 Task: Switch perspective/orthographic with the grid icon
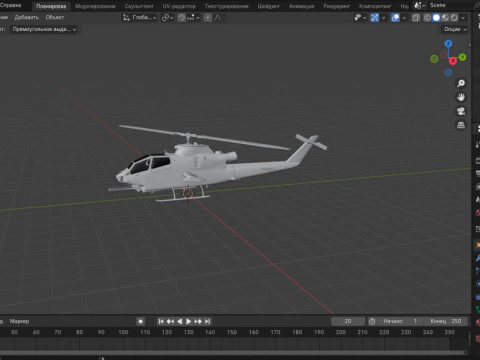coord(461,125)
